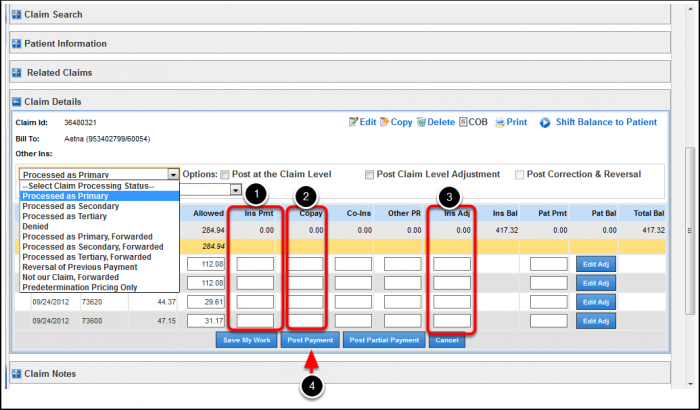Click Shift Balance to Patient arrow icon
Image resolution: width=700 pixels, height=410 pixels.
545,122
